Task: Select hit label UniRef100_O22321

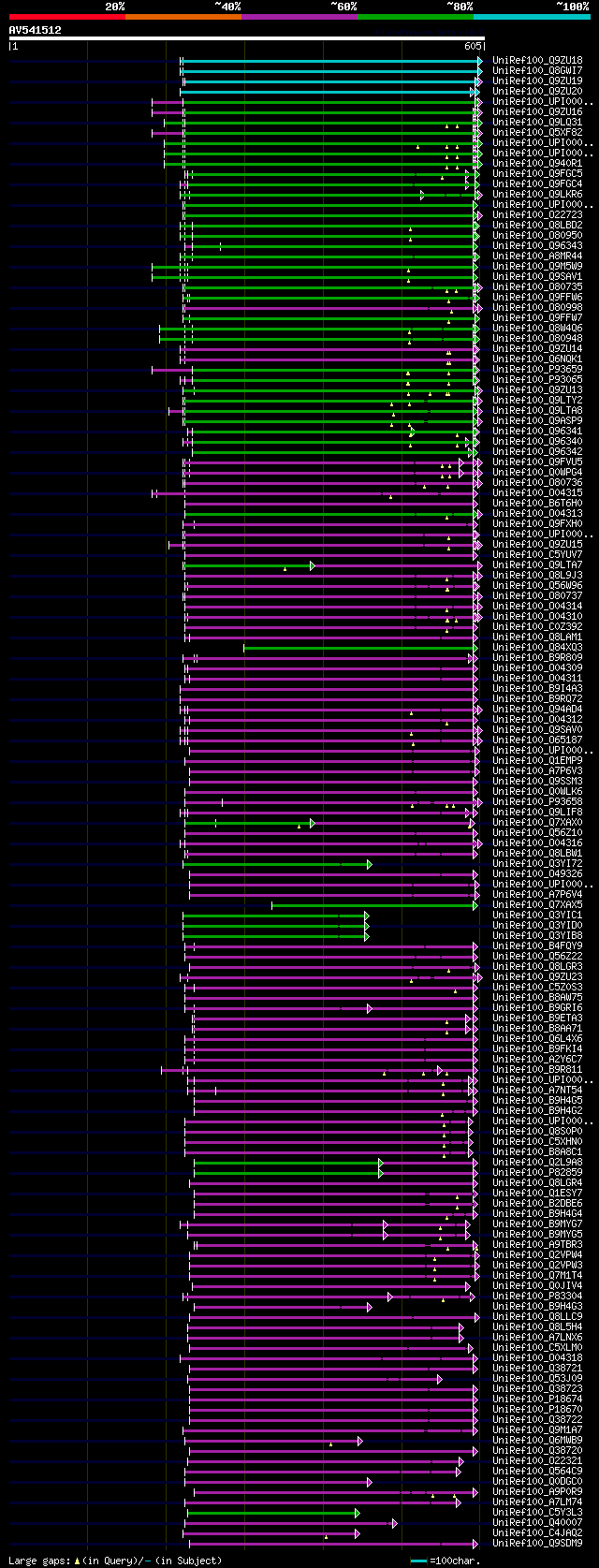Action: (x=537, y=1460)
